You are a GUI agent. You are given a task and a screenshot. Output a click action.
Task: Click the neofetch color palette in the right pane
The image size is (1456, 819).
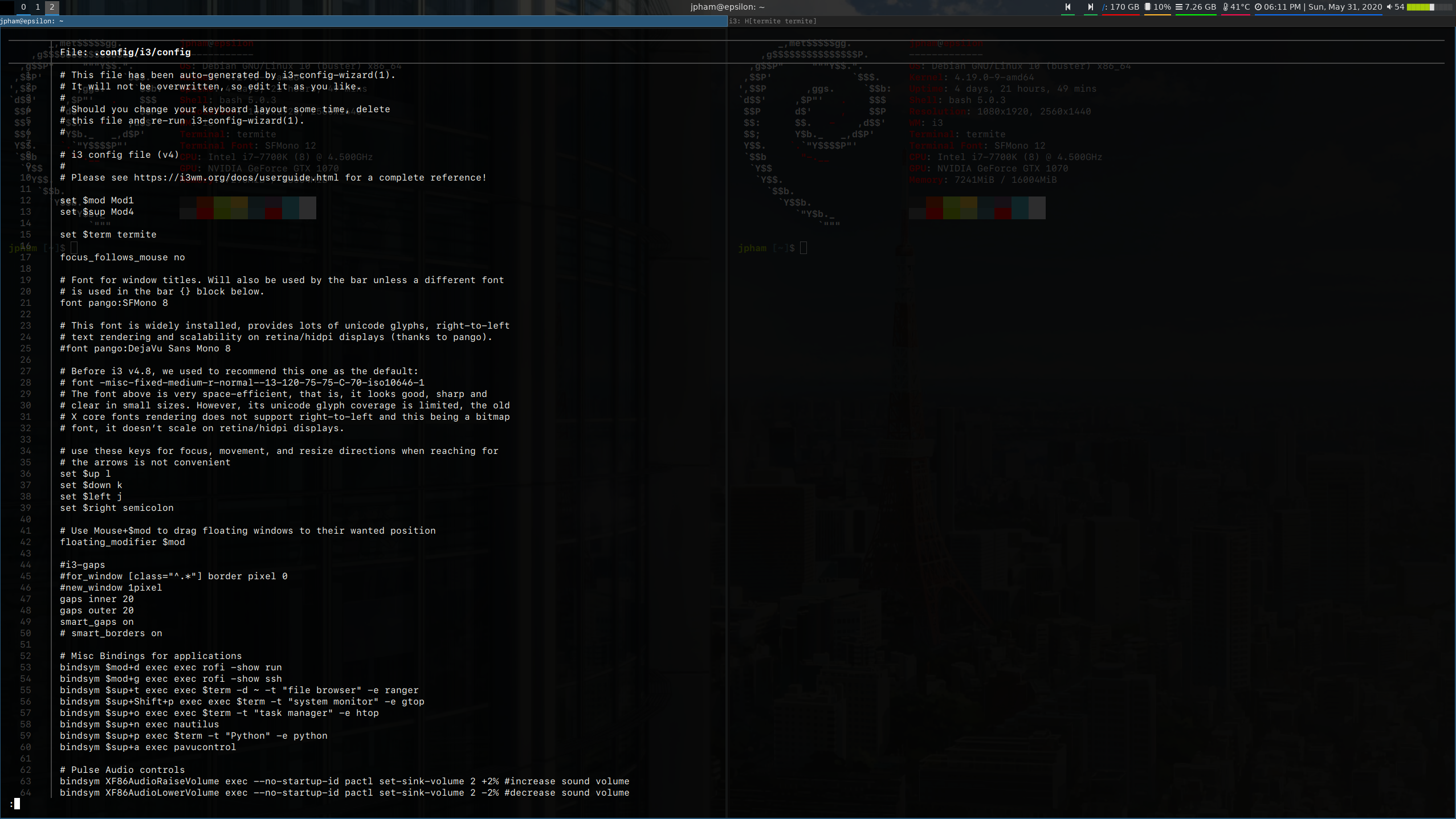977,208
